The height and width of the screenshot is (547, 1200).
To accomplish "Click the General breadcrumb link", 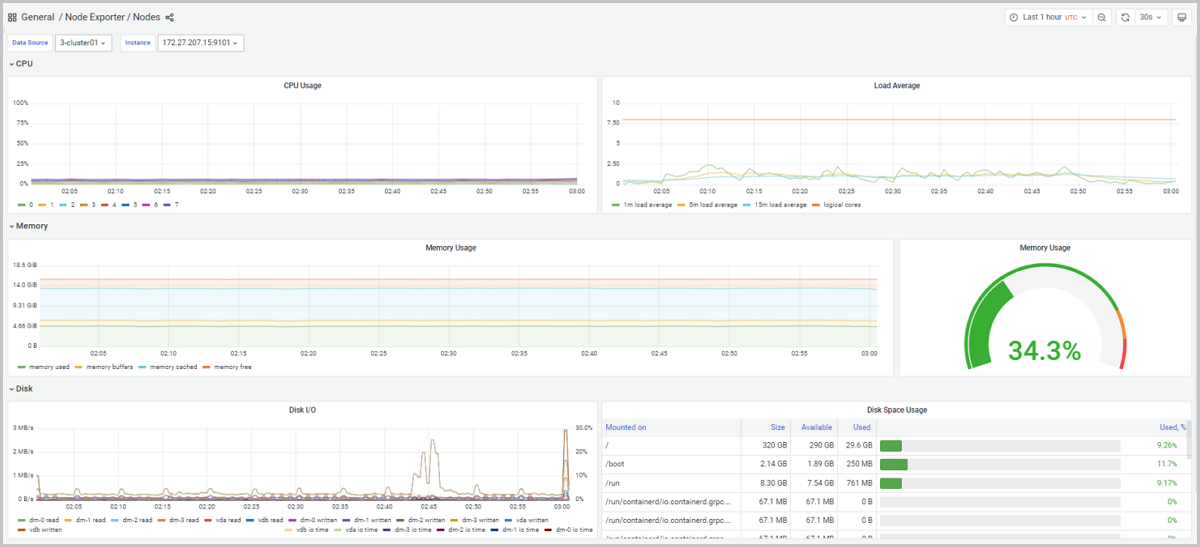I will (38, 17).
